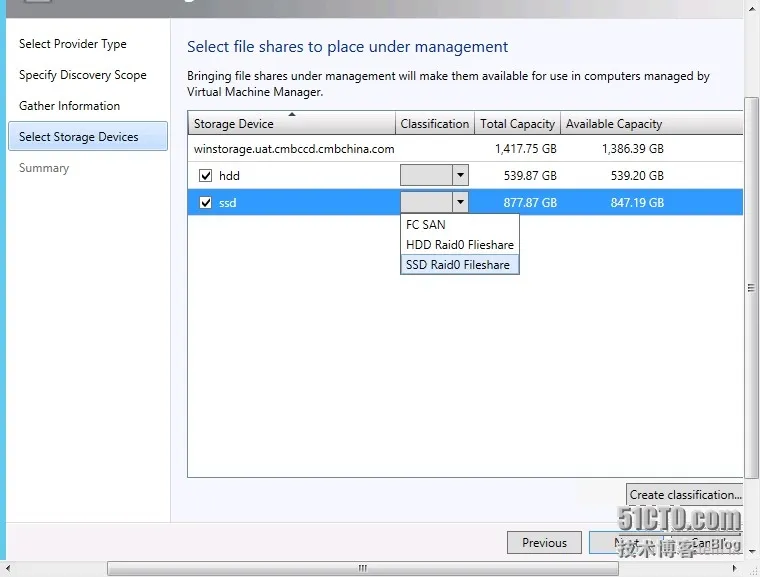Select the hdd row name
The width and height of the screenshot is (760, 577).
229,176
